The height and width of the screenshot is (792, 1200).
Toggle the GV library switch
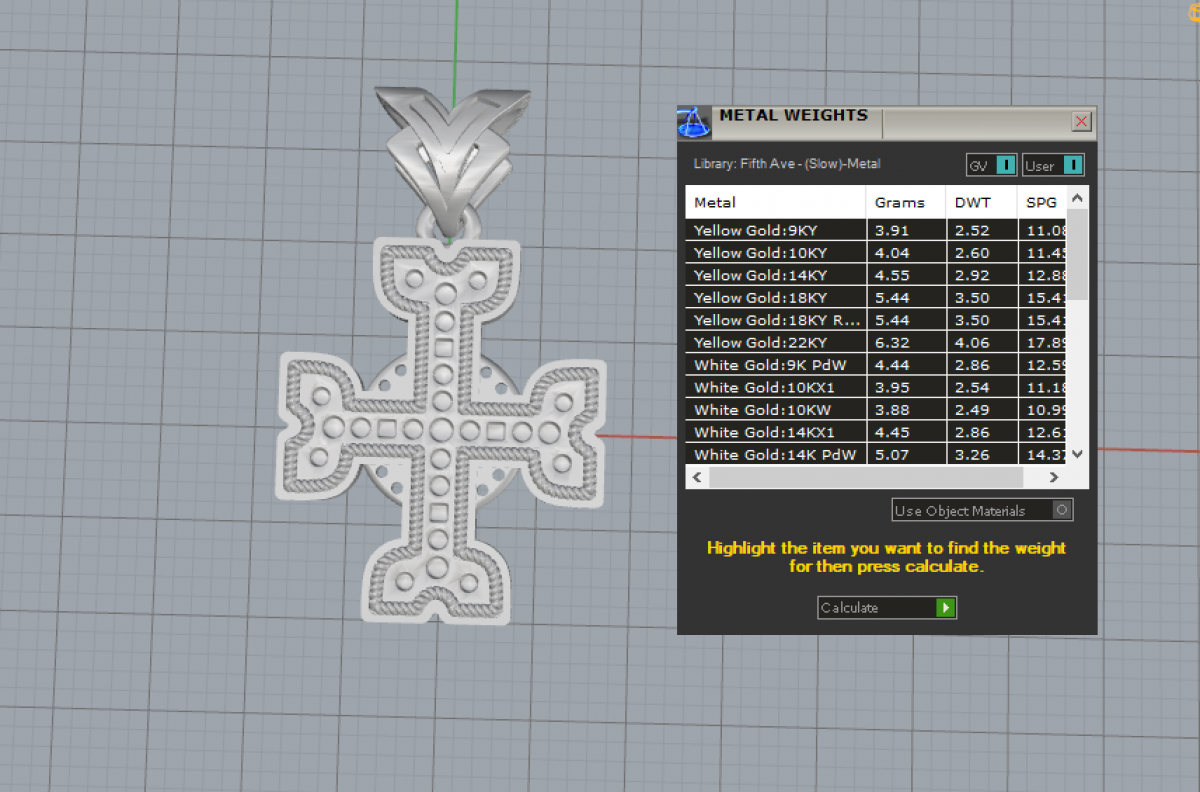(1006, 165)
